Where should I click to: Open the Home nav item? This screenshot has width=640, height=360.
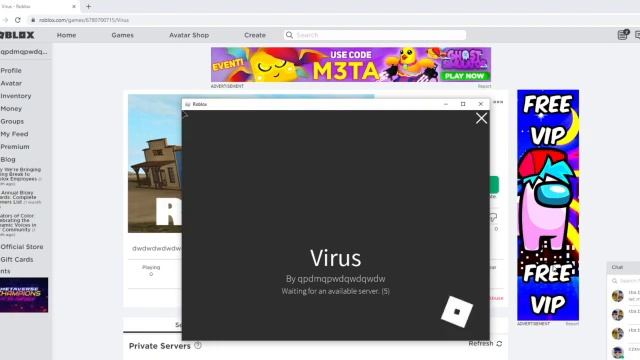pos(67,35)
